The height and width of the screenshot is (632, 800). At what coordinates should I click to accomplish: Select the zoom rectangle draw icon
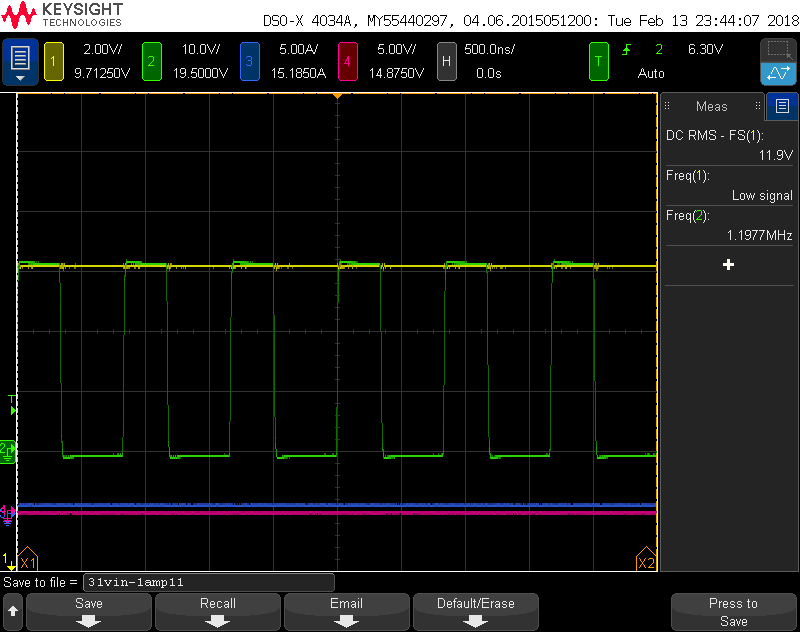click(x=778, y=50)
